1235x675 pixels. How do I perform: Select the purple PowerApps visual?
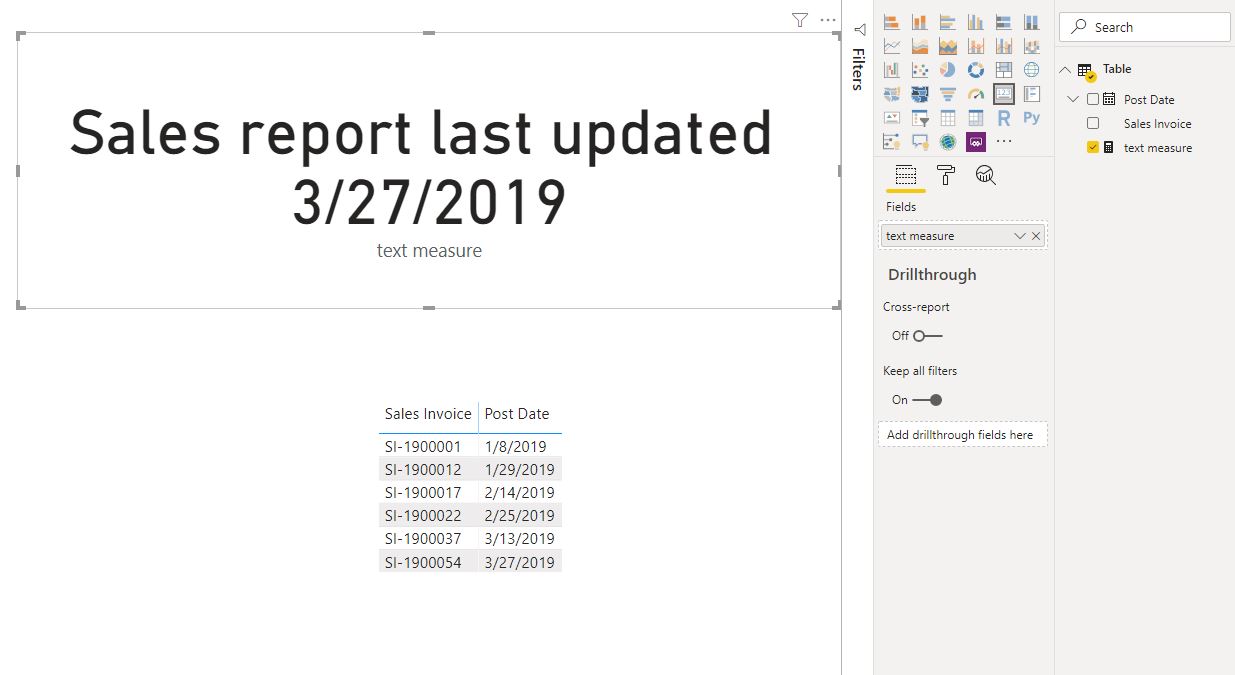[x=976, y=142]
